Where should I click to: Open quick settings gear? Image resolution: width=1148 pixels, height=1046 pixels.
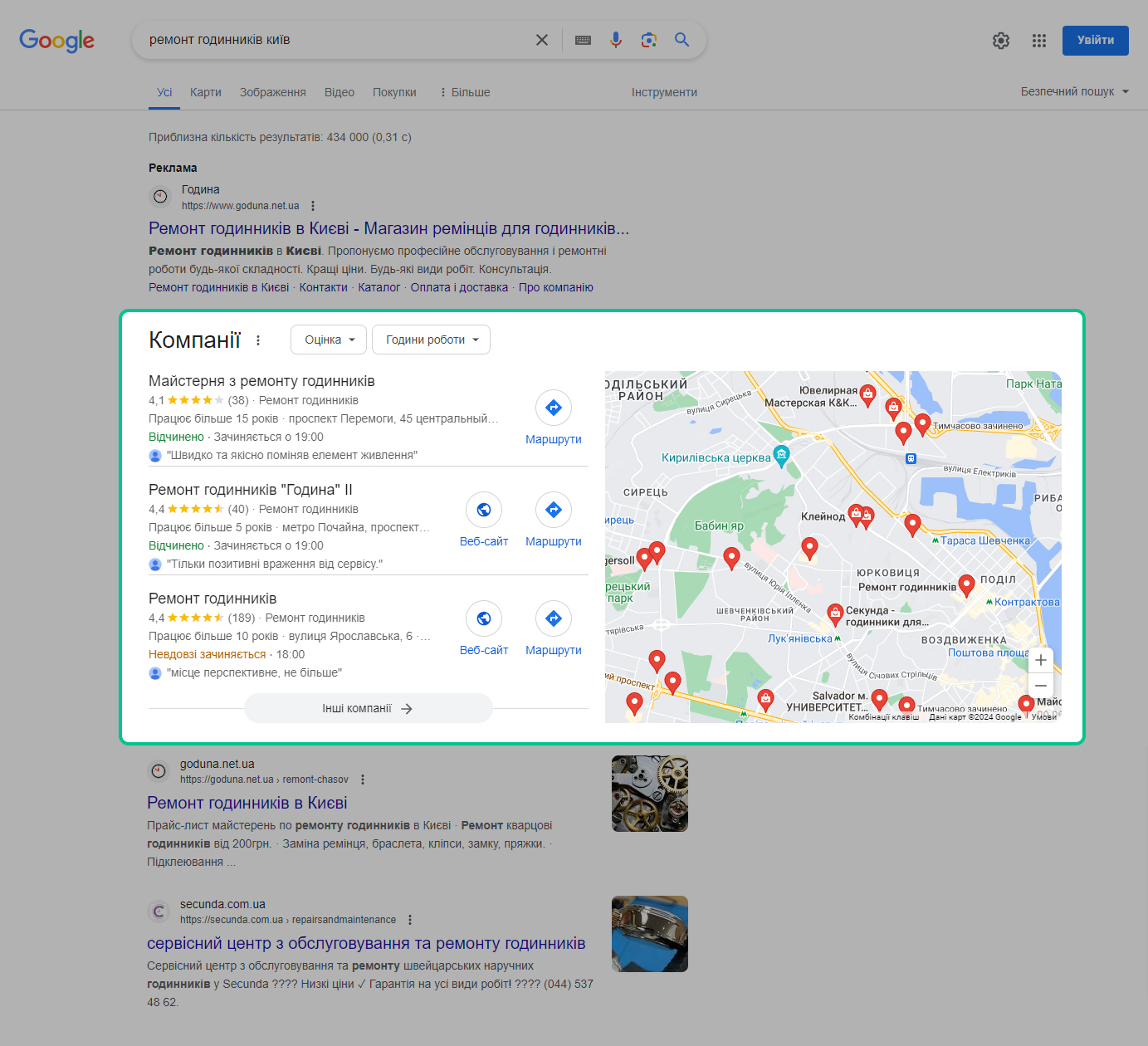coord(1001,41)
